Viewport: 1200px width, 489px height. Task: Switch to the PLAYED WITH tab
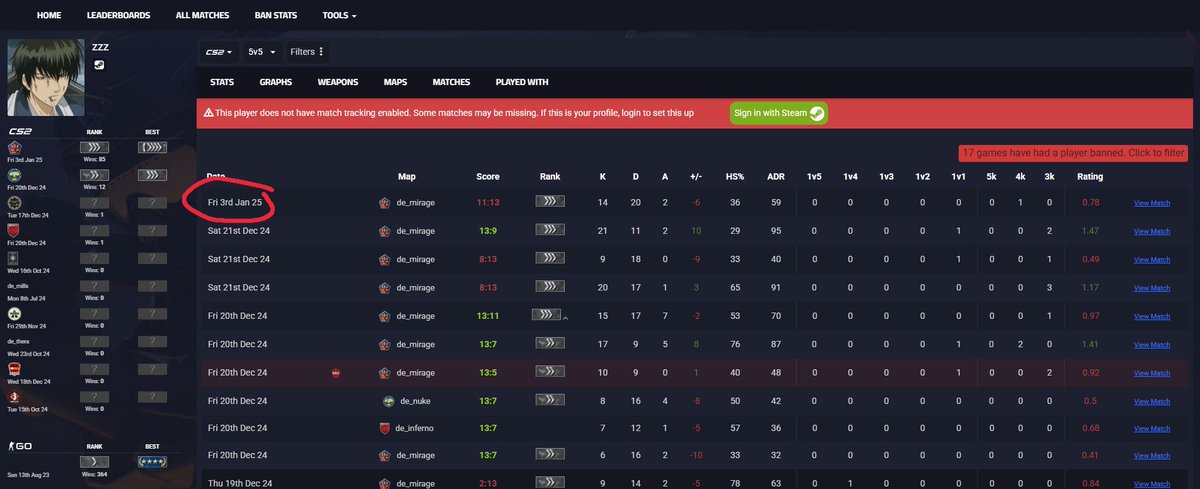point(522,82)
